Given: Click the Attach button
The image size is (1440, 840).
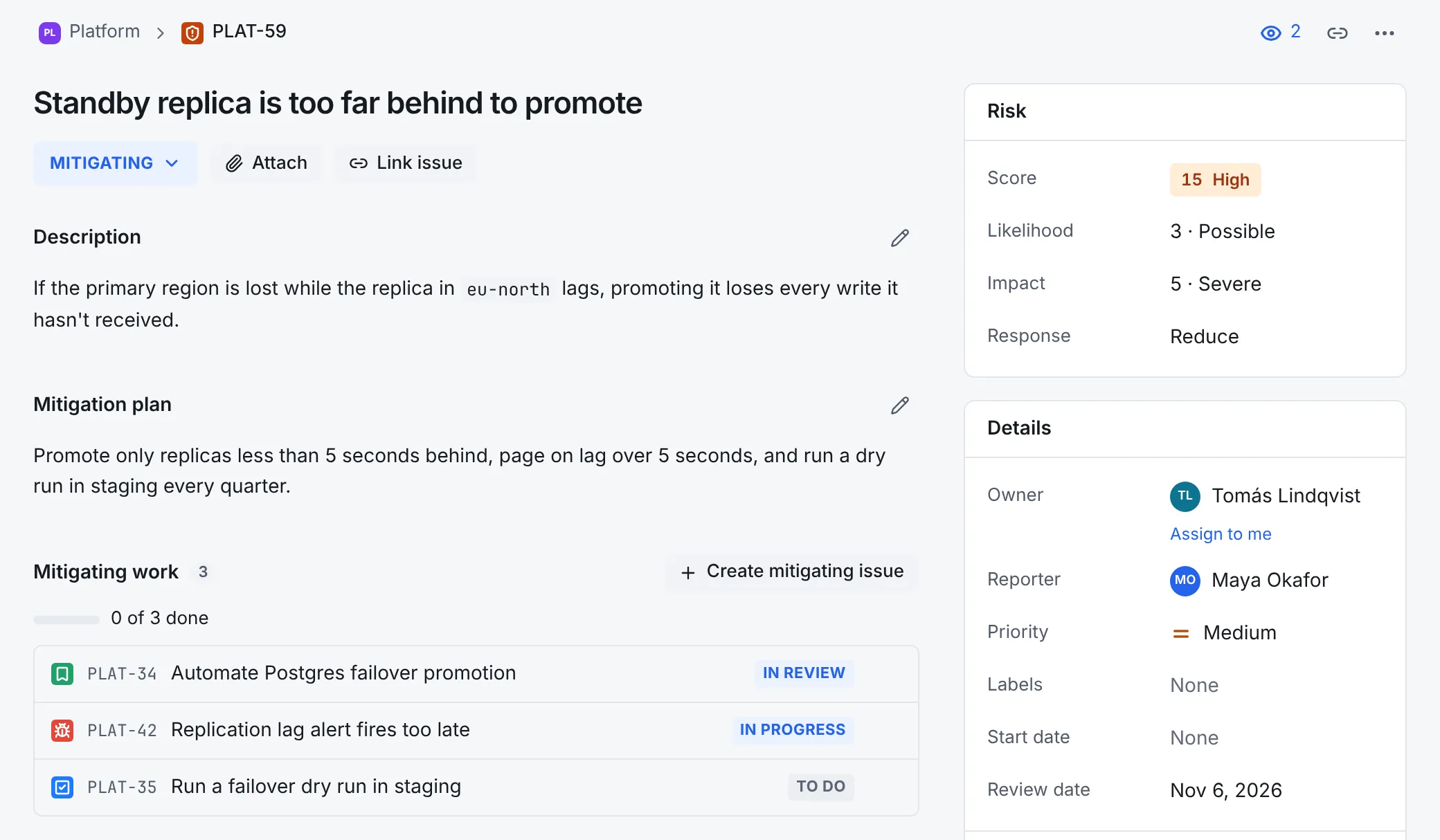Looking at the screenshot, I should pyautogui.click(x=267, y=163).
